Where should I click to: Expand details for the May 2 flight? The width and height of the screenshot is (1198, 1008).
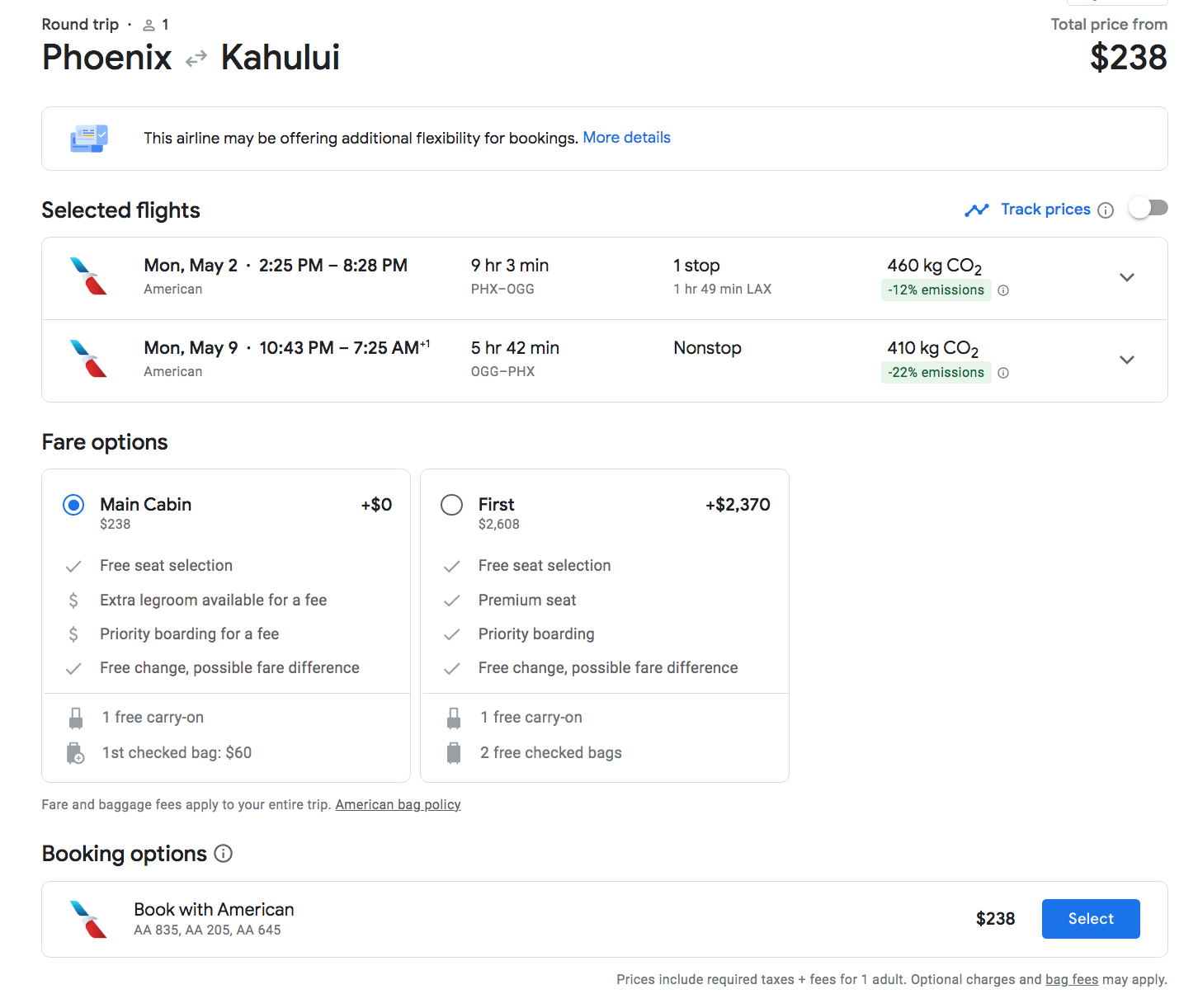(x=1127, y=278)
